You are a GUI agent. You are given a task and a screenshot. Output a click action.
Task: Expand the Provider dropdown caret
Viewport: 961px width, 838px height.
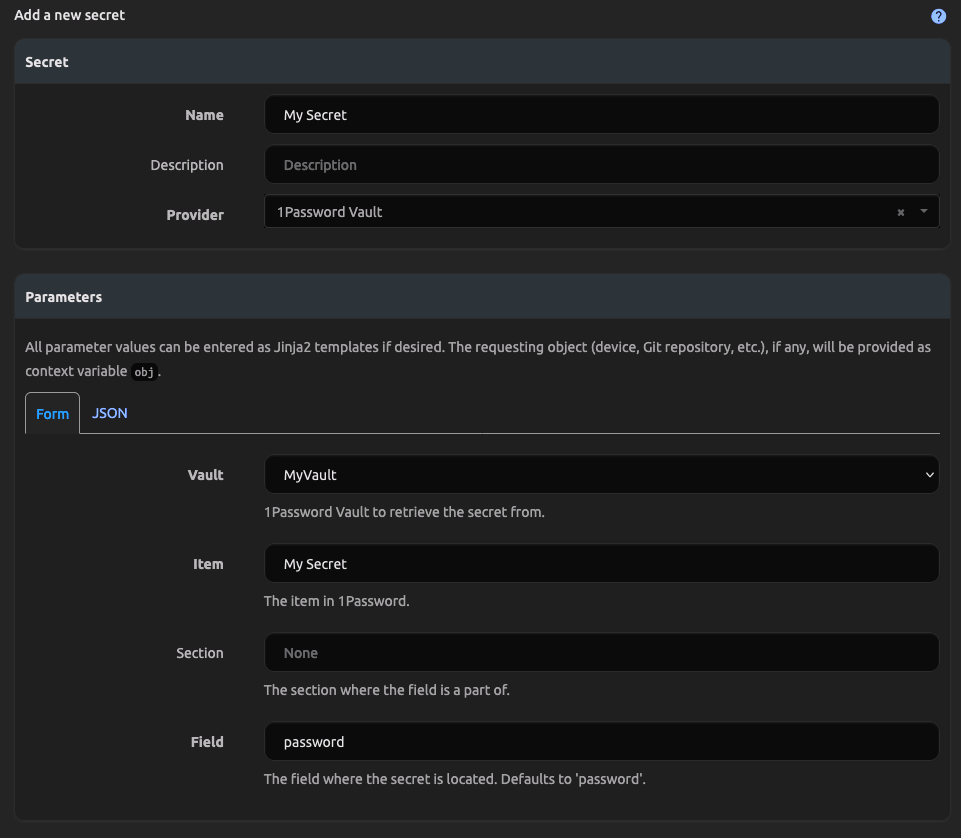[x=922, y=211]
